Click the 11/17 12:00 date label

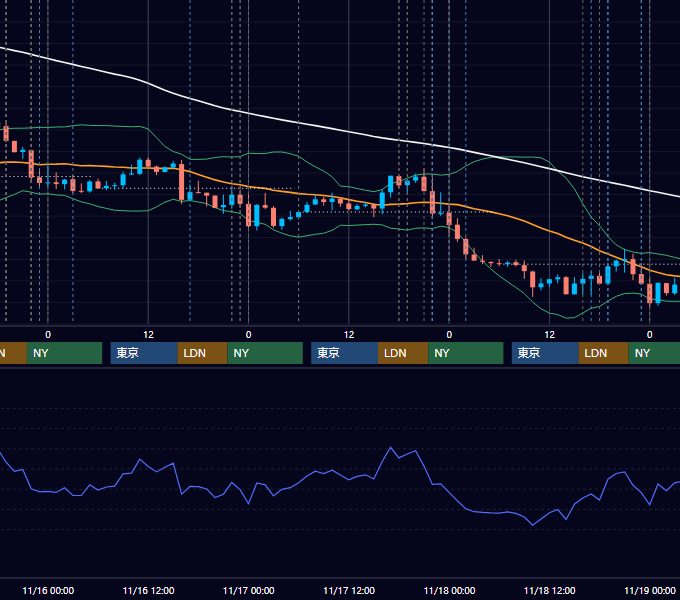coord(349,590)
